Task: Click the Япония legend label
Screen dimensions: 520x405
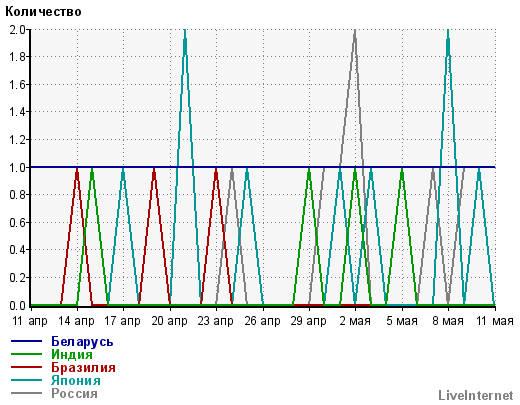Action: coord(76,380)
